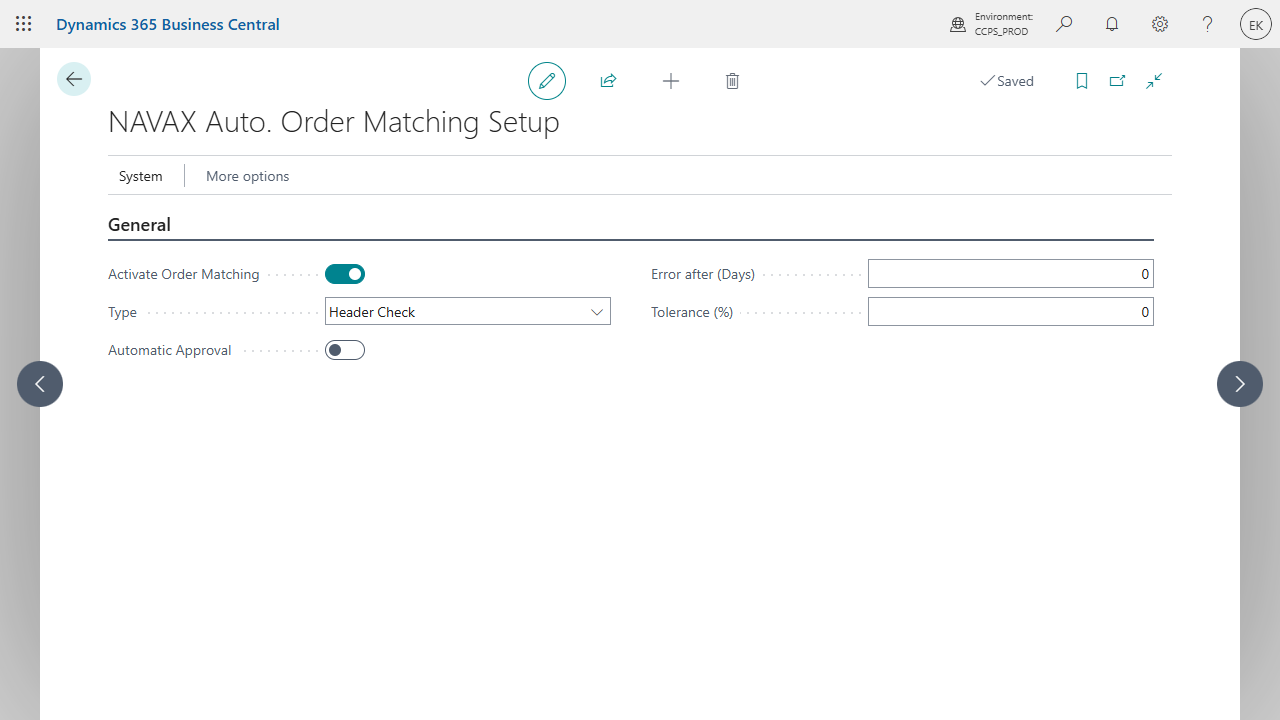Open the search magnifier icon

1064,24
